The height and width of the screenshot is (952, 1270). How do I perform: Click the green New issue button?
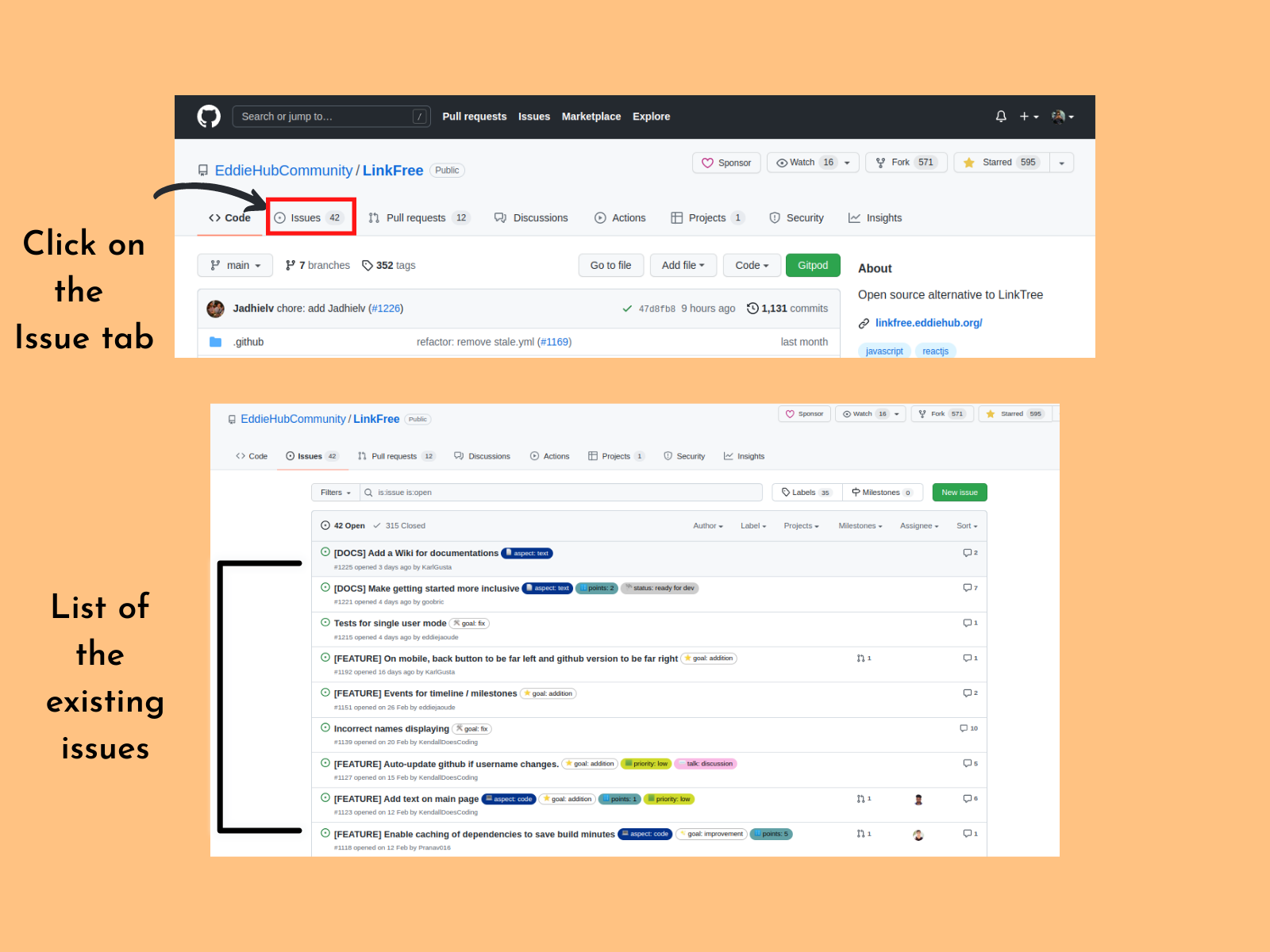[959, 493]
